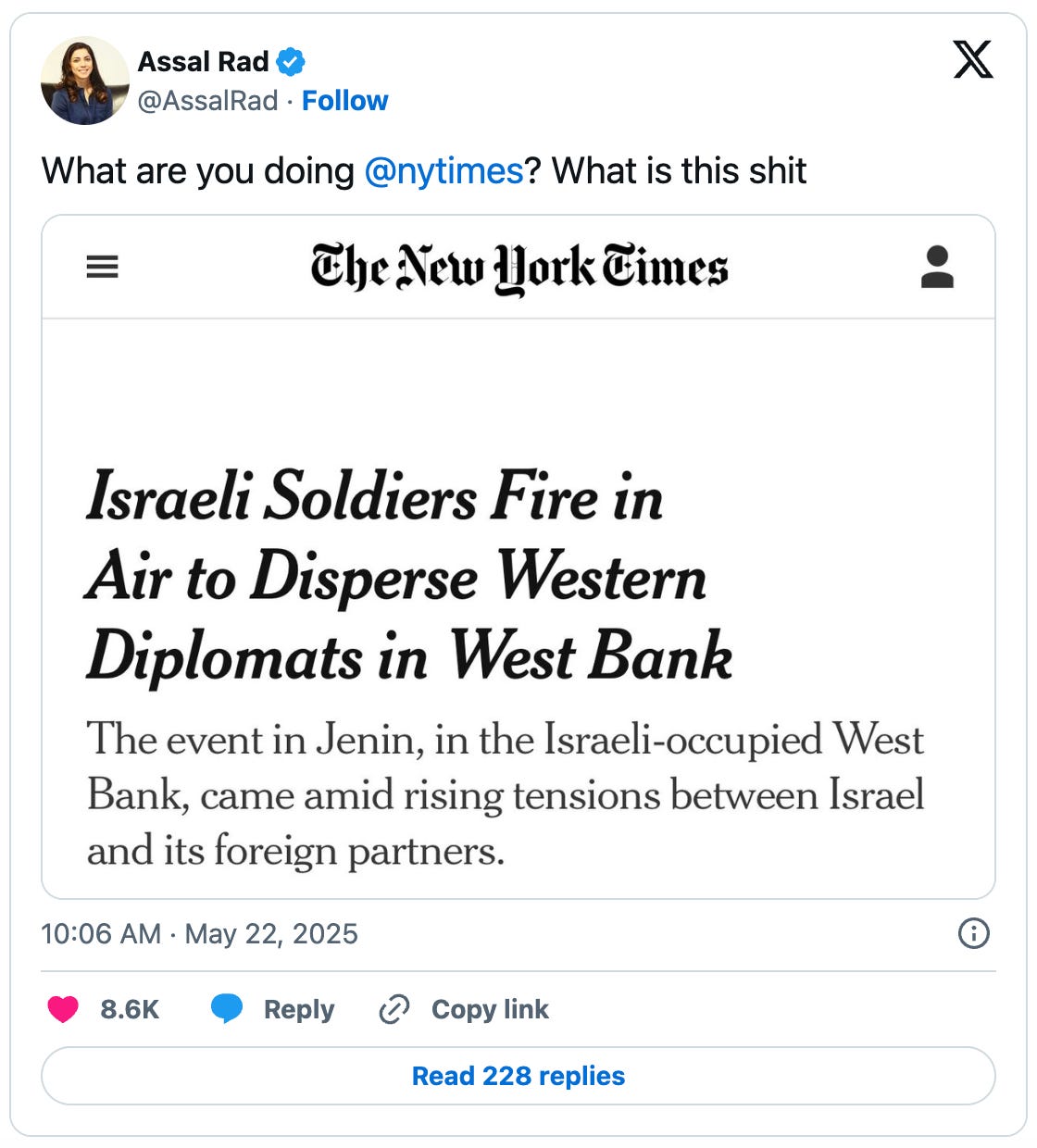Open the X logo link
This screenshot has width=1037, height=1148.
tap(973, 60)
